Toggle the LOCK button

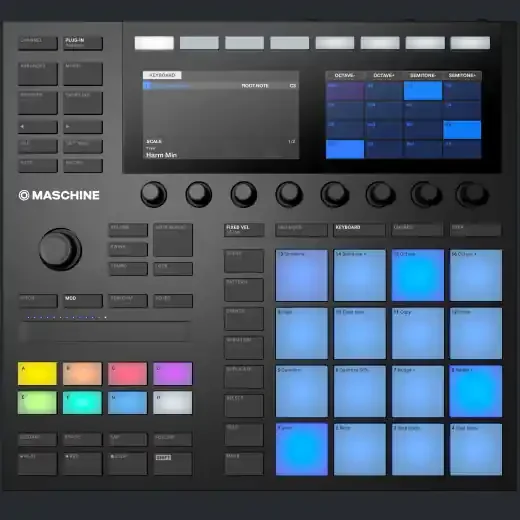coord(173,269)
